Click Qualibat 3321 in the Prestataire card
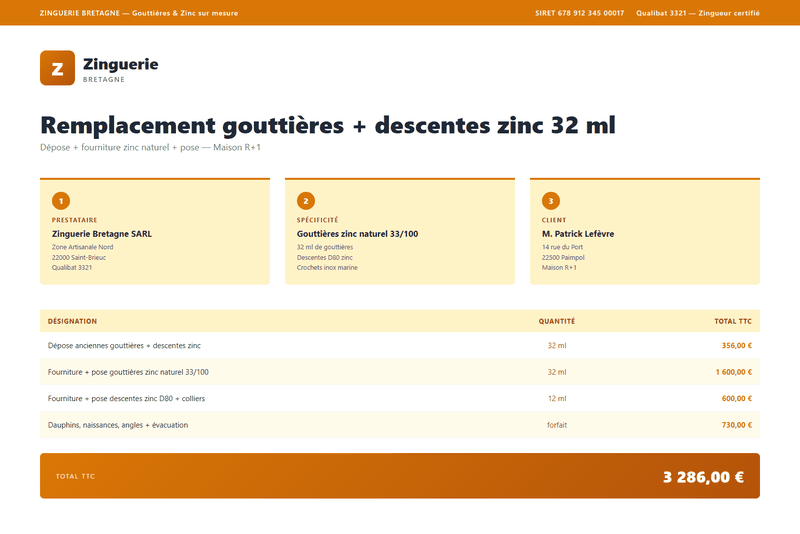The width and height of the screenshot is (800, 534). click(x=72, y=267)
